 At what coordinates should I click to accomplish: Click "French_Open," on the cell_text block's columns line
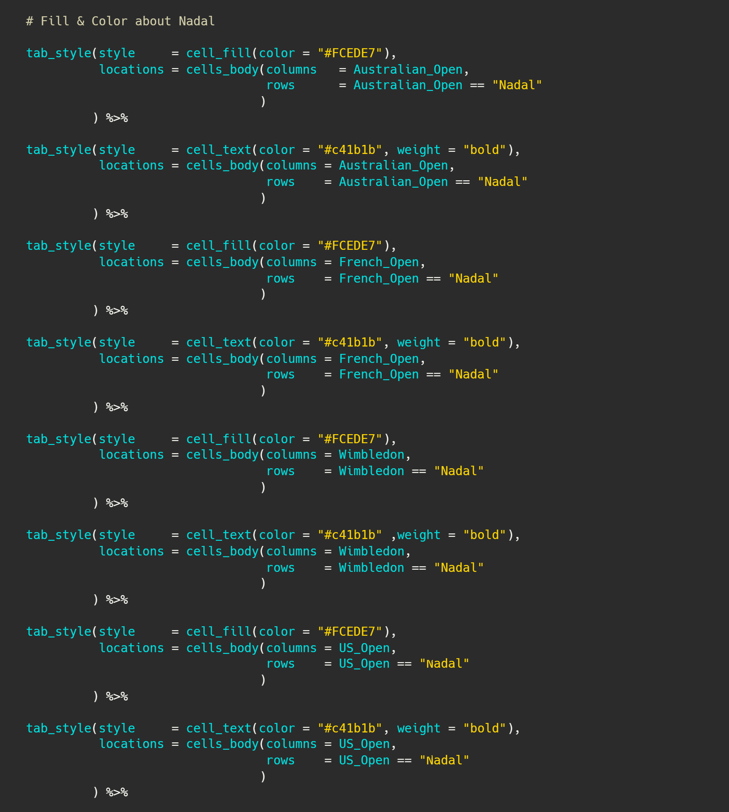coord(382,359)
